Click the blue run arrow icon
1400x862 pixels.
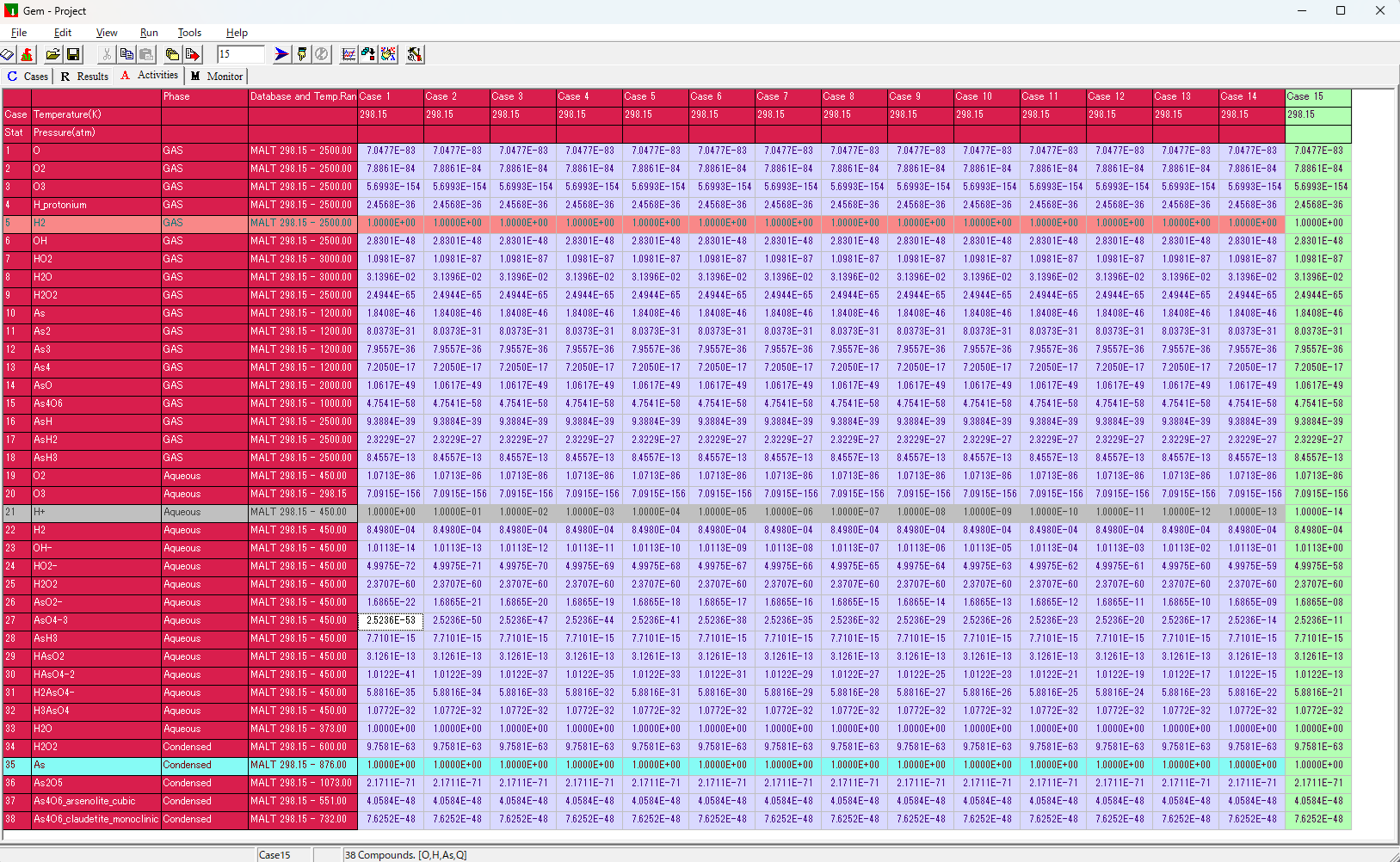click(281, 54)
